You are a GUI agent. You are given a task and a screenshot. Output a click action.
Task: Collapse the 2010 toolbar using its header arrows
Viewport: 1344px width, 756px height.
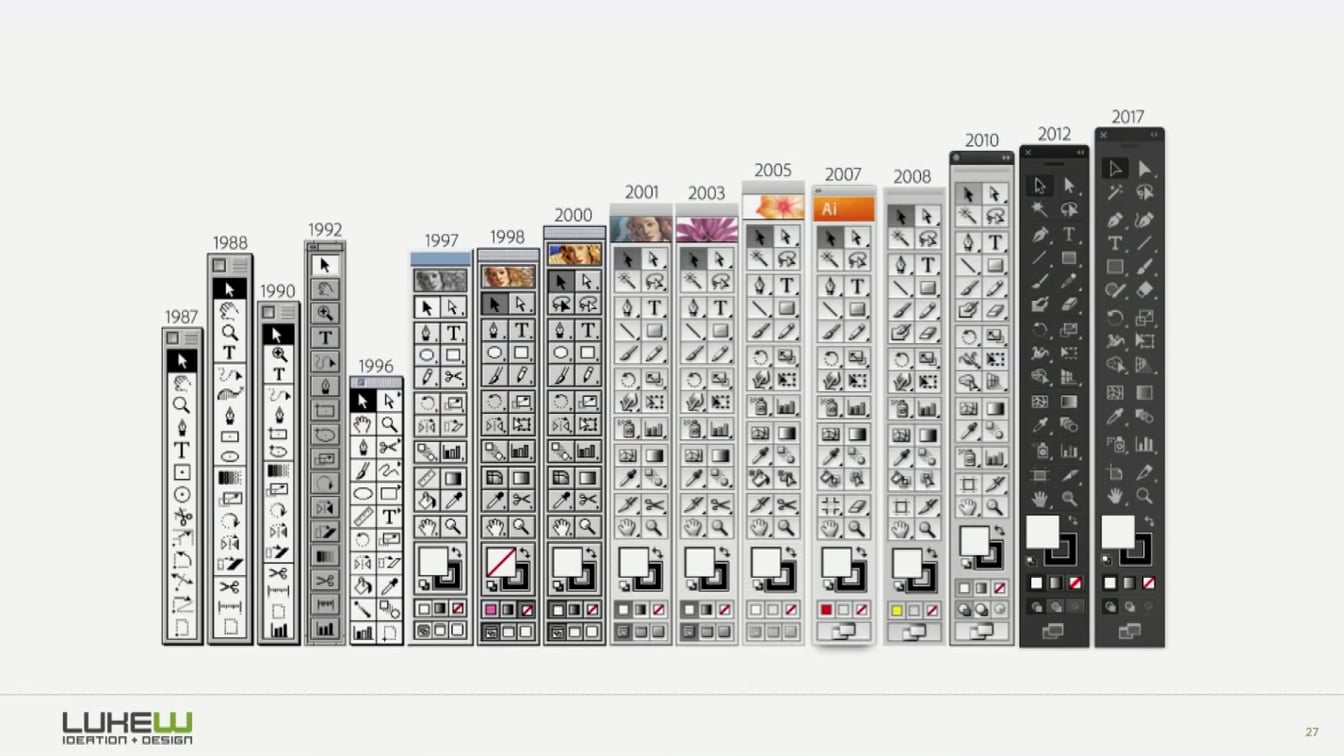click(1006, 158)
